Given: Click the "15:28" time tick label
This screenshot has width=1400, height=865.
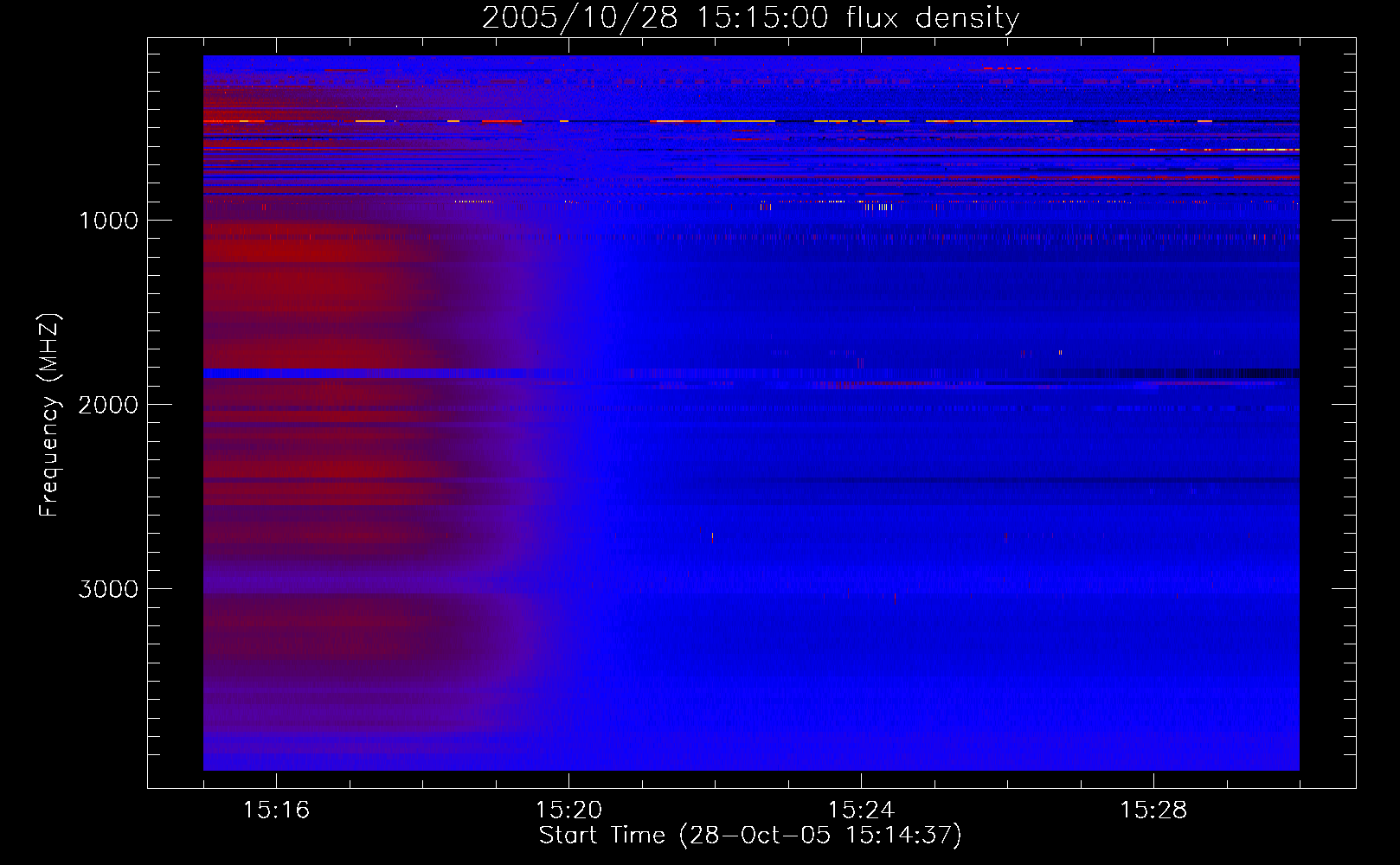Looking at the screenshot, I should point(1153,811).
